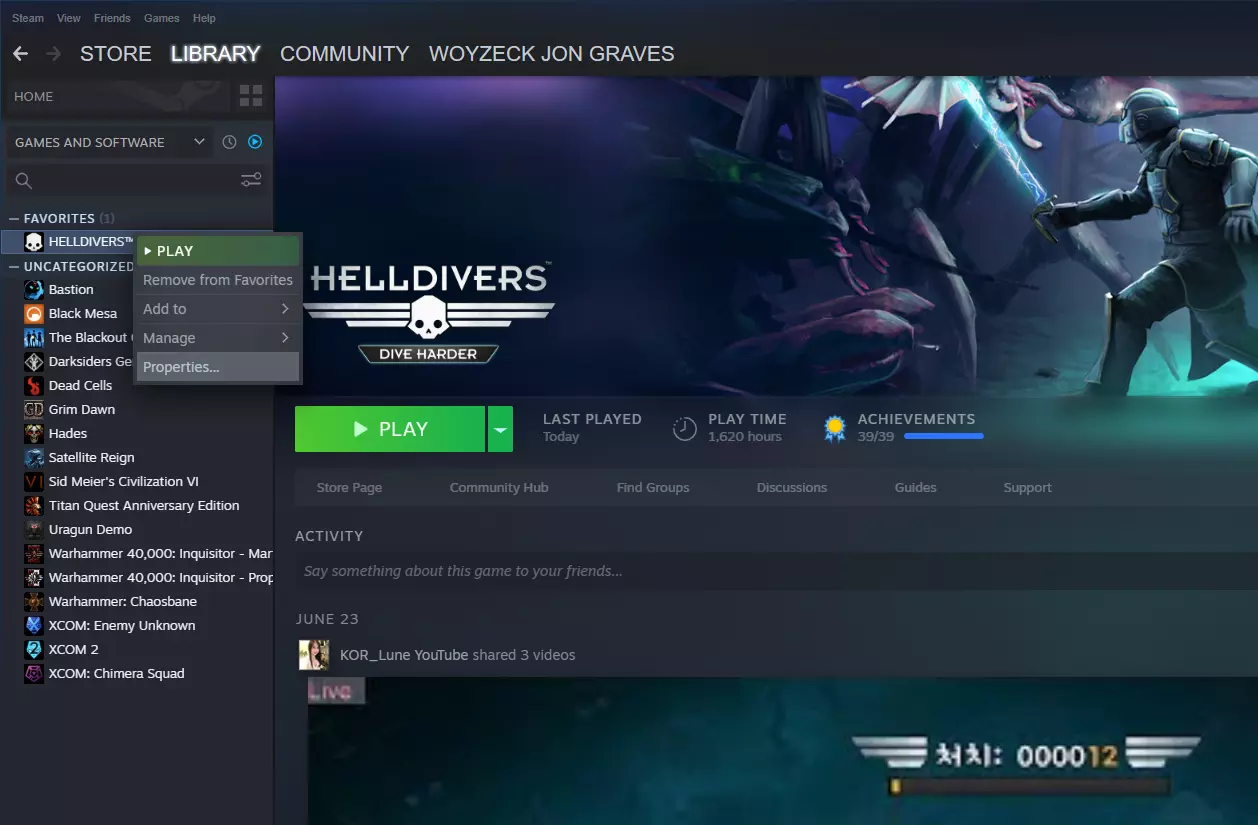
Task: Open advanced filter settings icon
Action: (251, 180)
